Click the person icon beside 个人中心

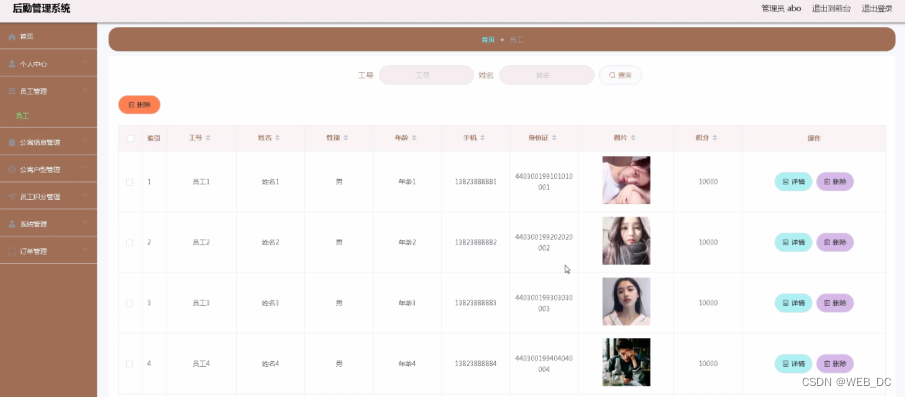point(12,64)
